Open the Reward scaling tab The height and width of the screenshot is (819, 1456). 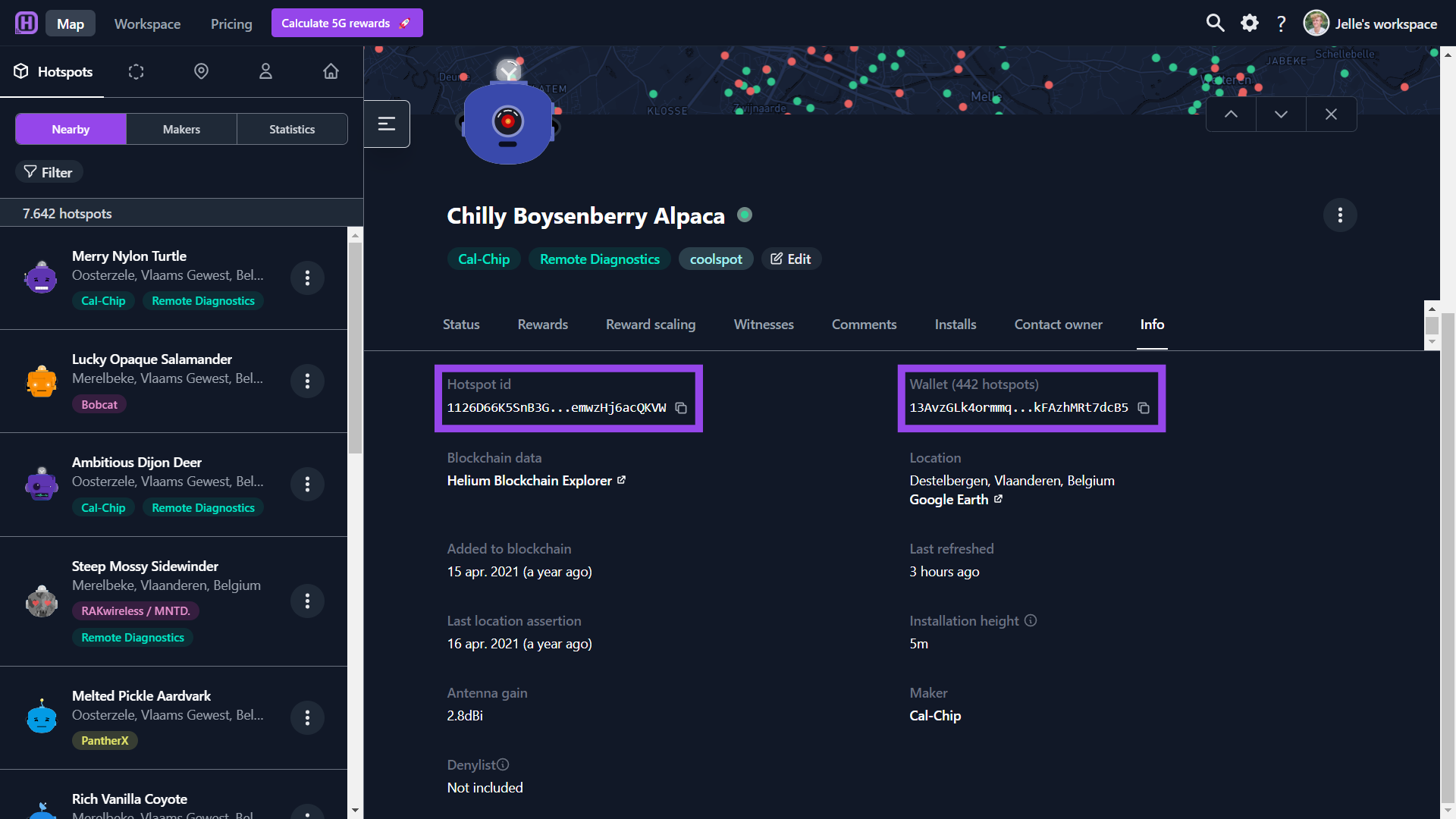(x=651, y=325)
